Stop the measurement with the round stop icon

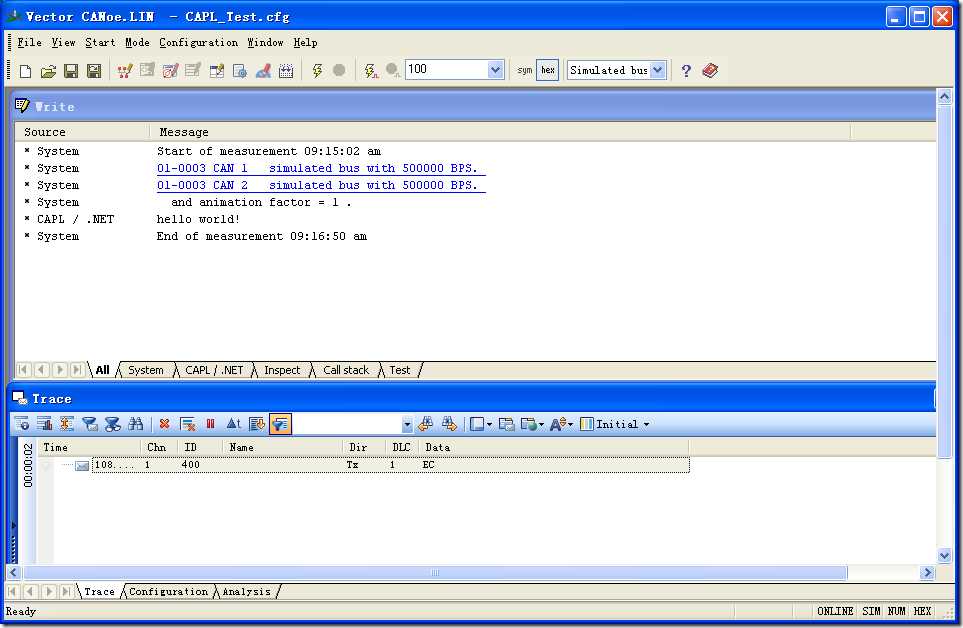click(x=339, y=71)
